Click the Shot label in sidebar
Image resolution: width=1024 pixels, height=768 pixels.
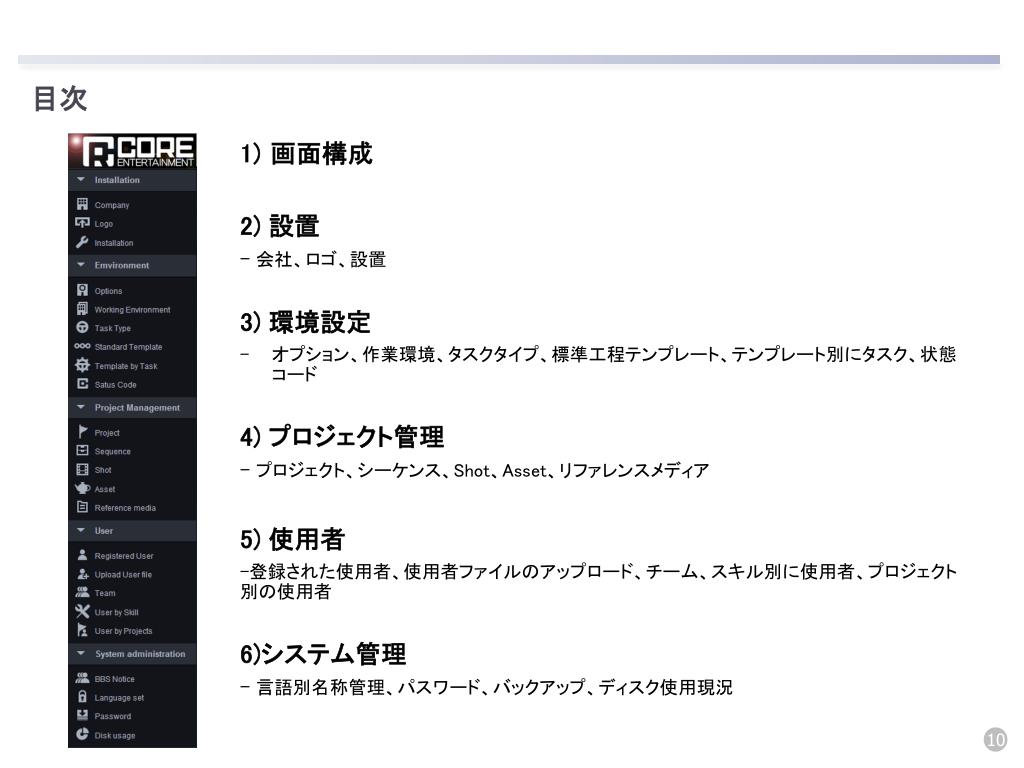(103, 470)
